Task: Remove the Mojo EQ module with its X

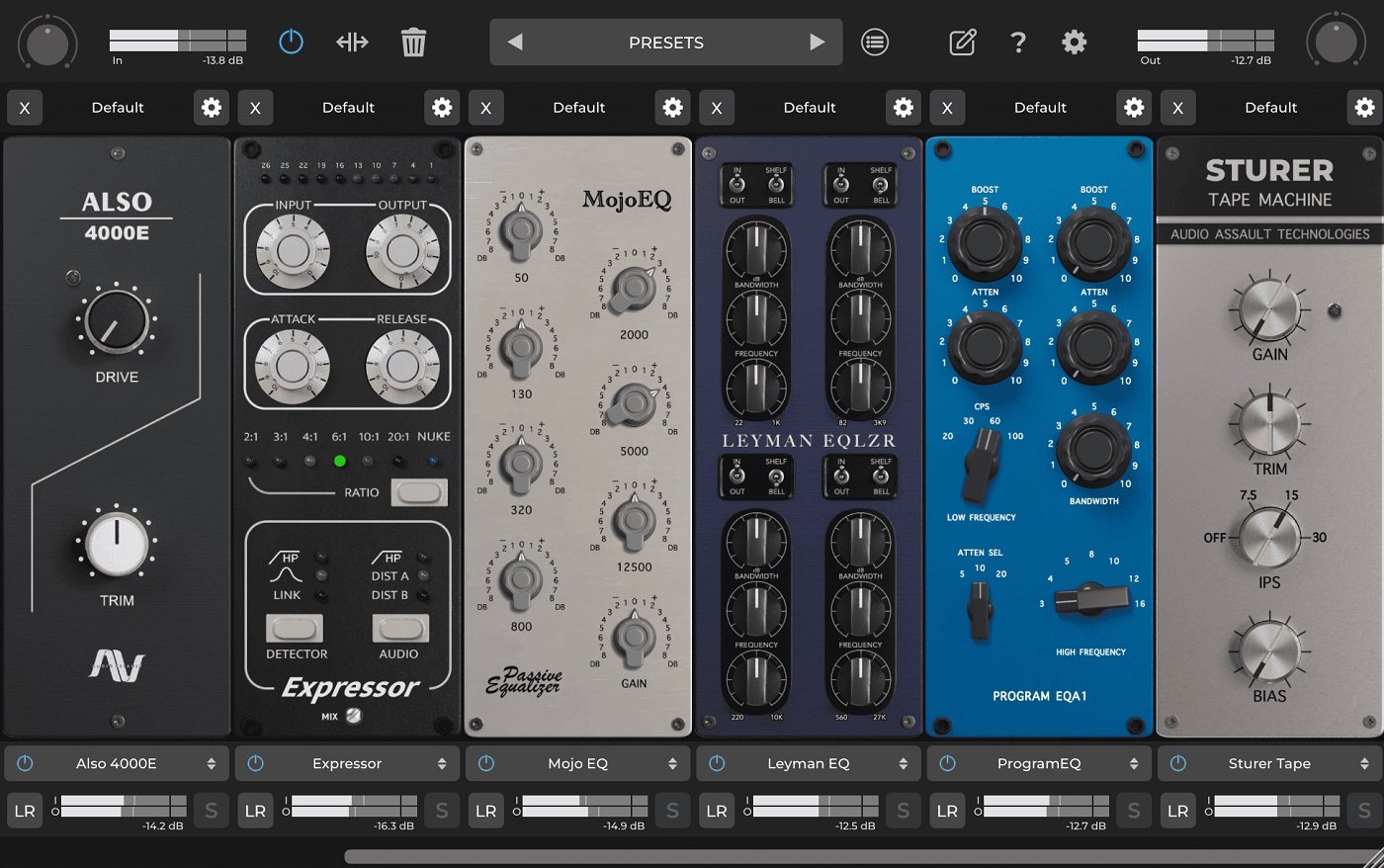Action: pyautogui.click(x=486, y=107)
